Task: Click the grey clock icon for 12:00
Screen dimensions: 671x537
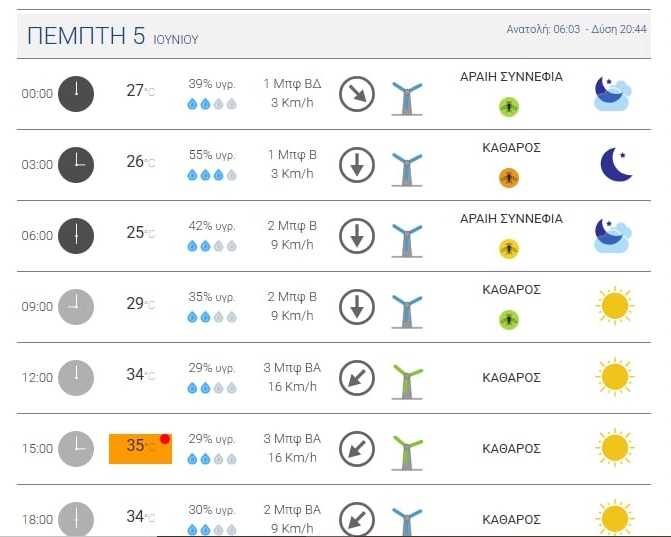Action: tap(76, 378)
